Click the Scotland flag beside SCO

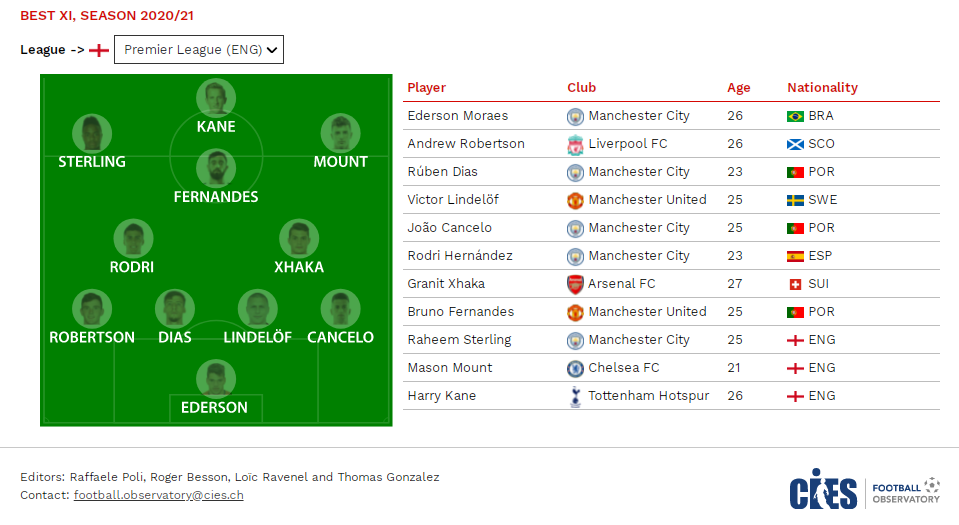(x=795, y=144)
